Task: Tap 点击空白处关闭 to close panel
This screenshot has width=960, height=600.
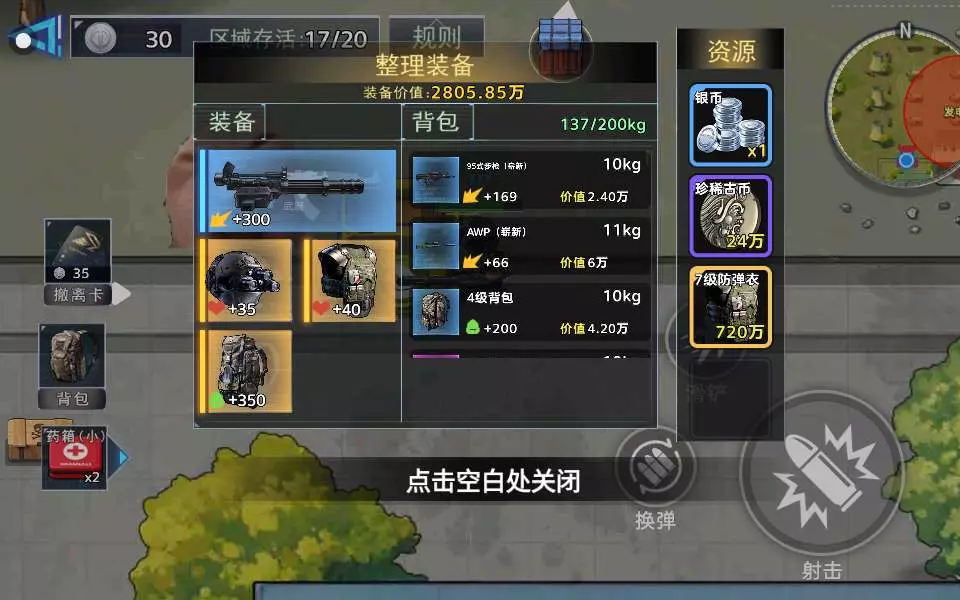Action: pos(493,481)
